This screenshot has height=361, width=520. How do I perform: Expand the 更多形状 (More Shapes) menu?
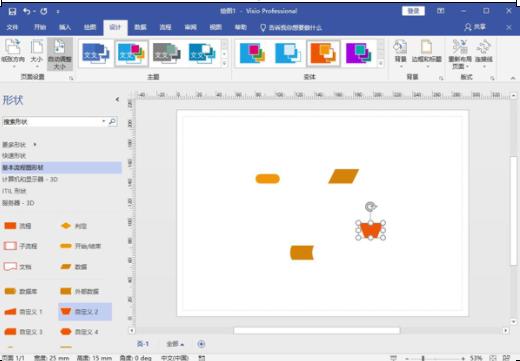click(19, 145)
